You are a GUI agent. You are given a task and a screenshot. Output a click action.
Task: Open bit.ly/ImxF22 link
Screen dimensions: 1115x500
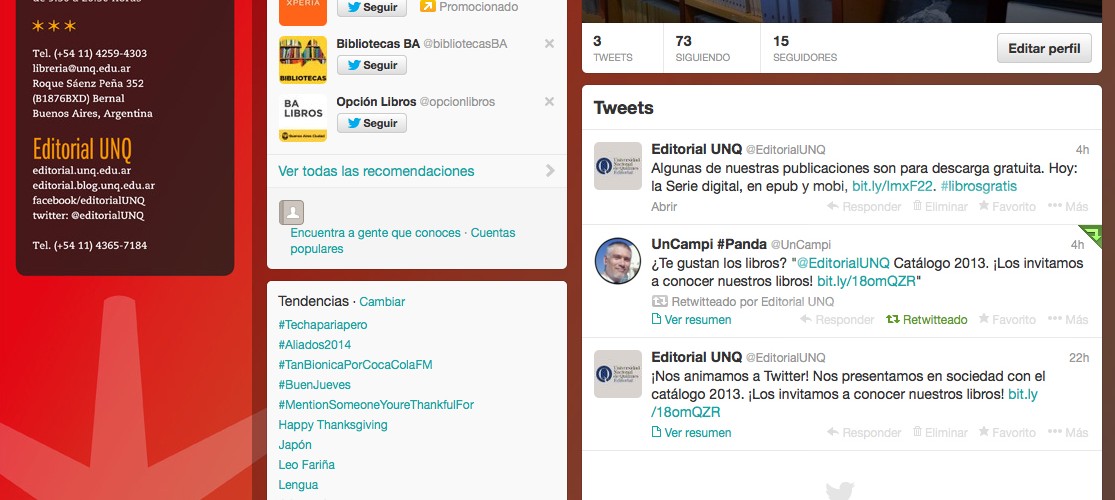[x=892, y=186]
